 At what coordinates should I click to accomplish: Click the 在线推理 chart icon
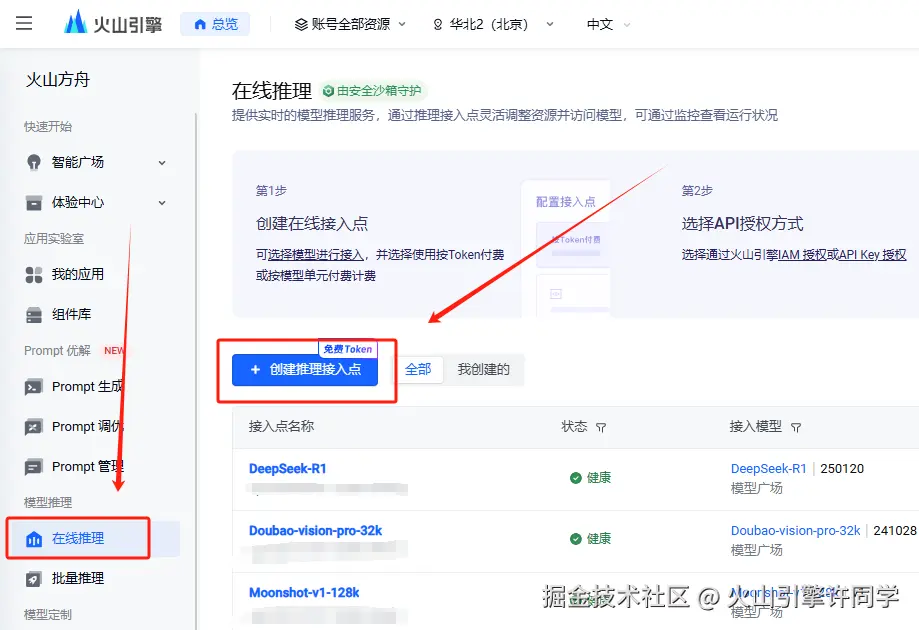point(34,539)
